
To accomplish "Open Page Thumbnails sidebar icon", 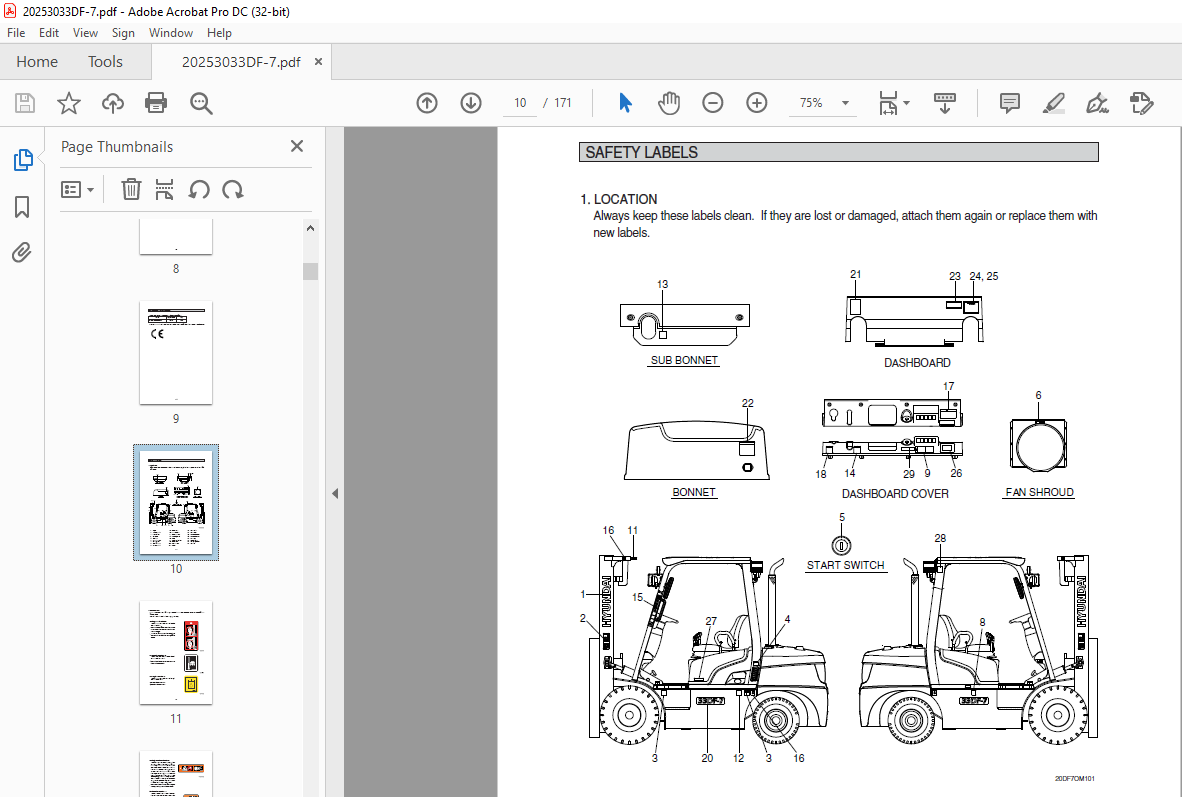I will (23, 160).
